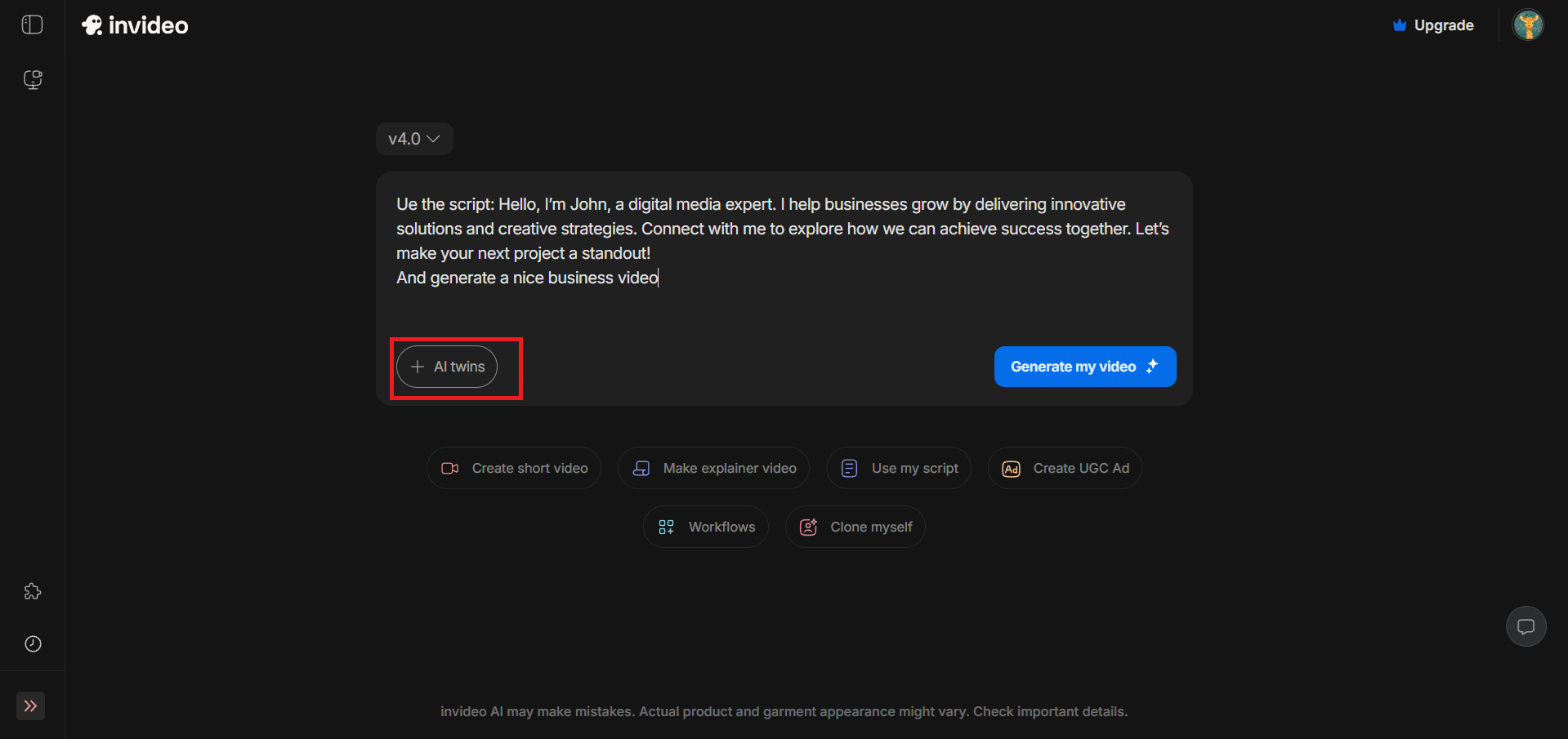Expand sidebar with double-arrow button
The image size is (1568, 739).
coord(30,706)
